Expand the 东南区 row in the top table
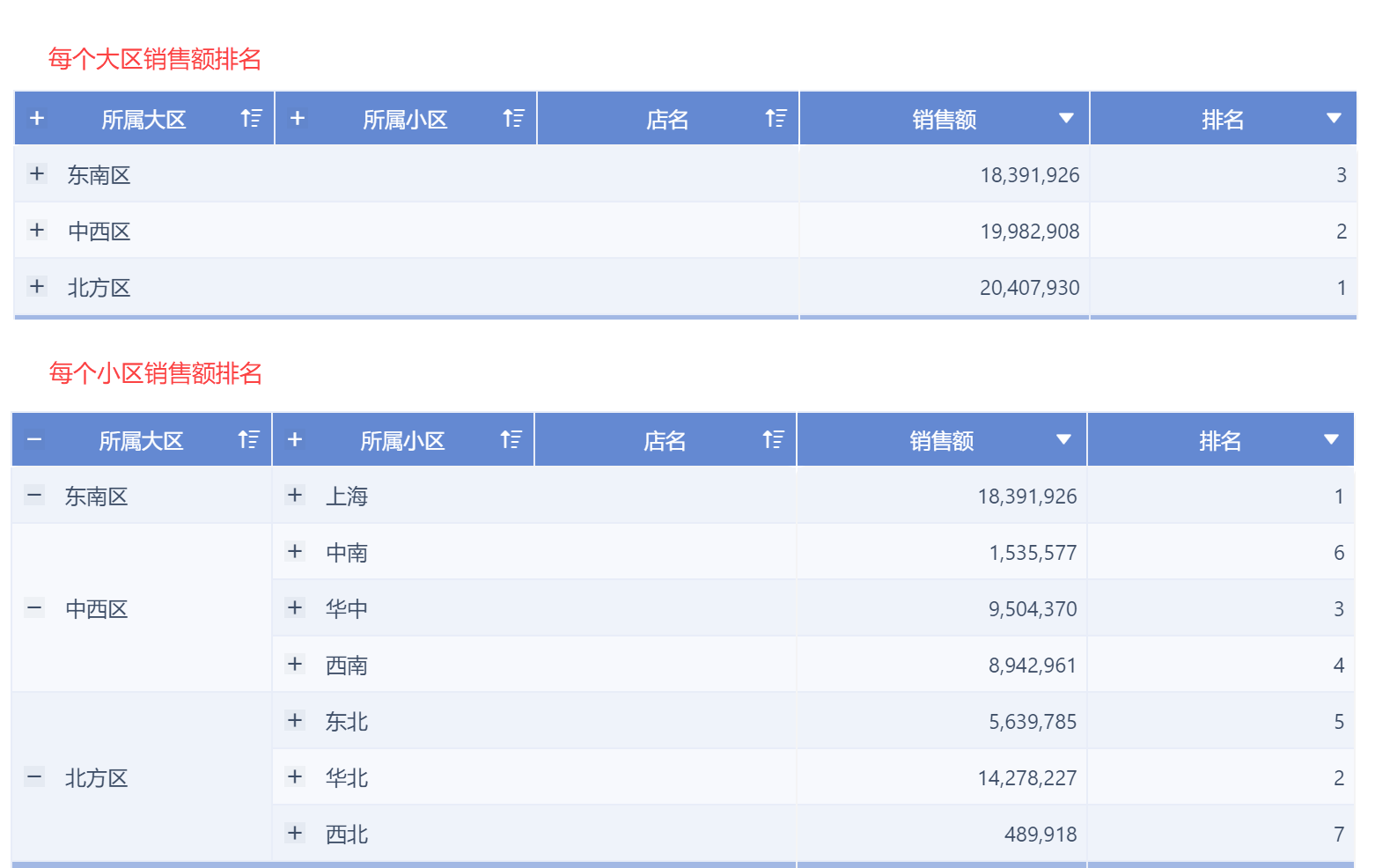Viewport: 1375px width, 868px height. (37, 173)
